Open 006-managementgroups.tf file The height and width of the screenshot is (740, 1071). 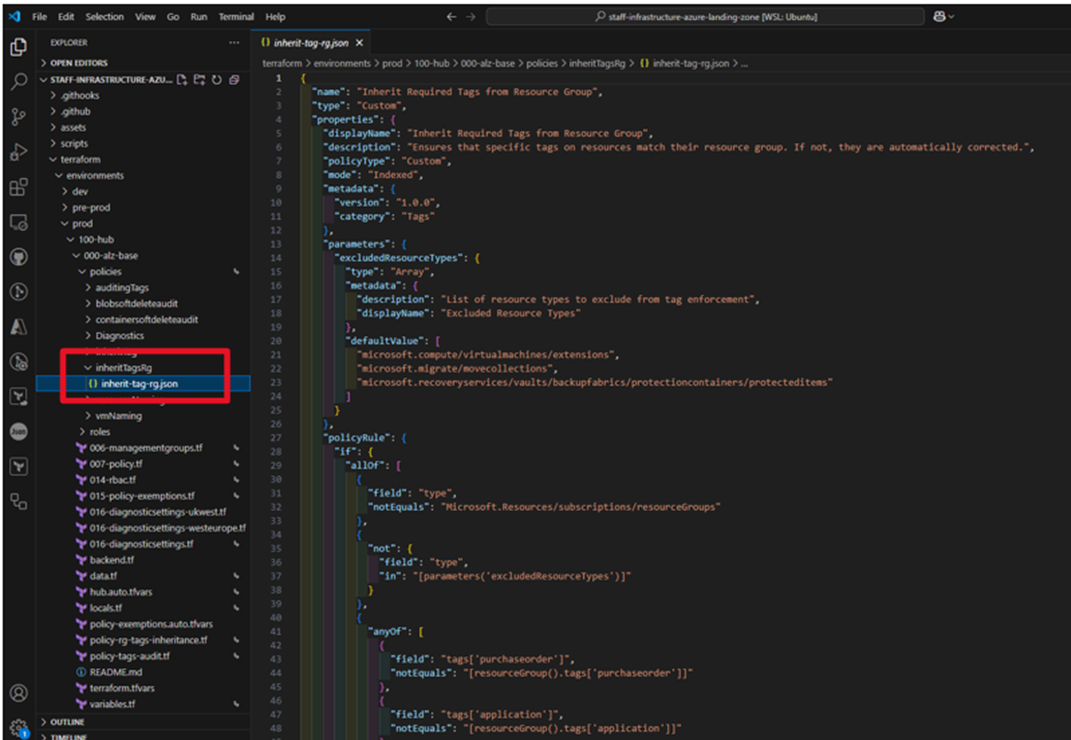point(145,448)
